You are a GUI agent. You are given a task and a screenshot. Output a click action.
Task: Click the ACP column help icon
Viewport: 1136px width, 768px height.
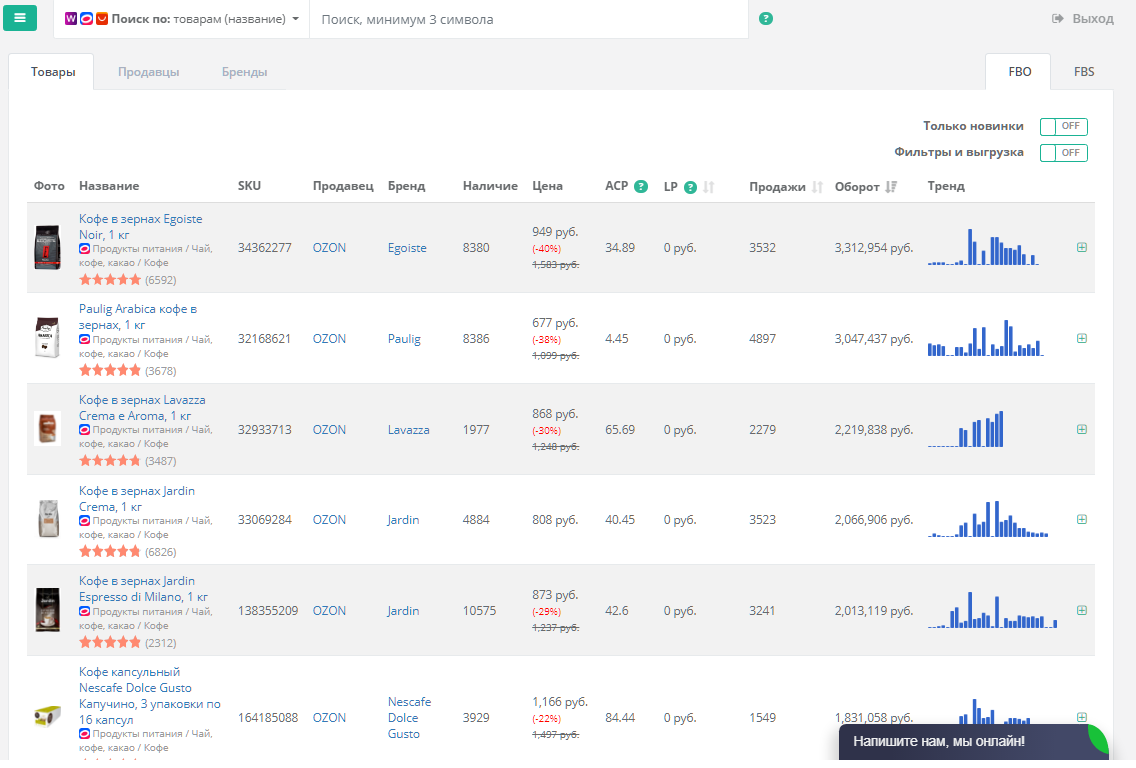pyautogui.click(x=641, y=187)
